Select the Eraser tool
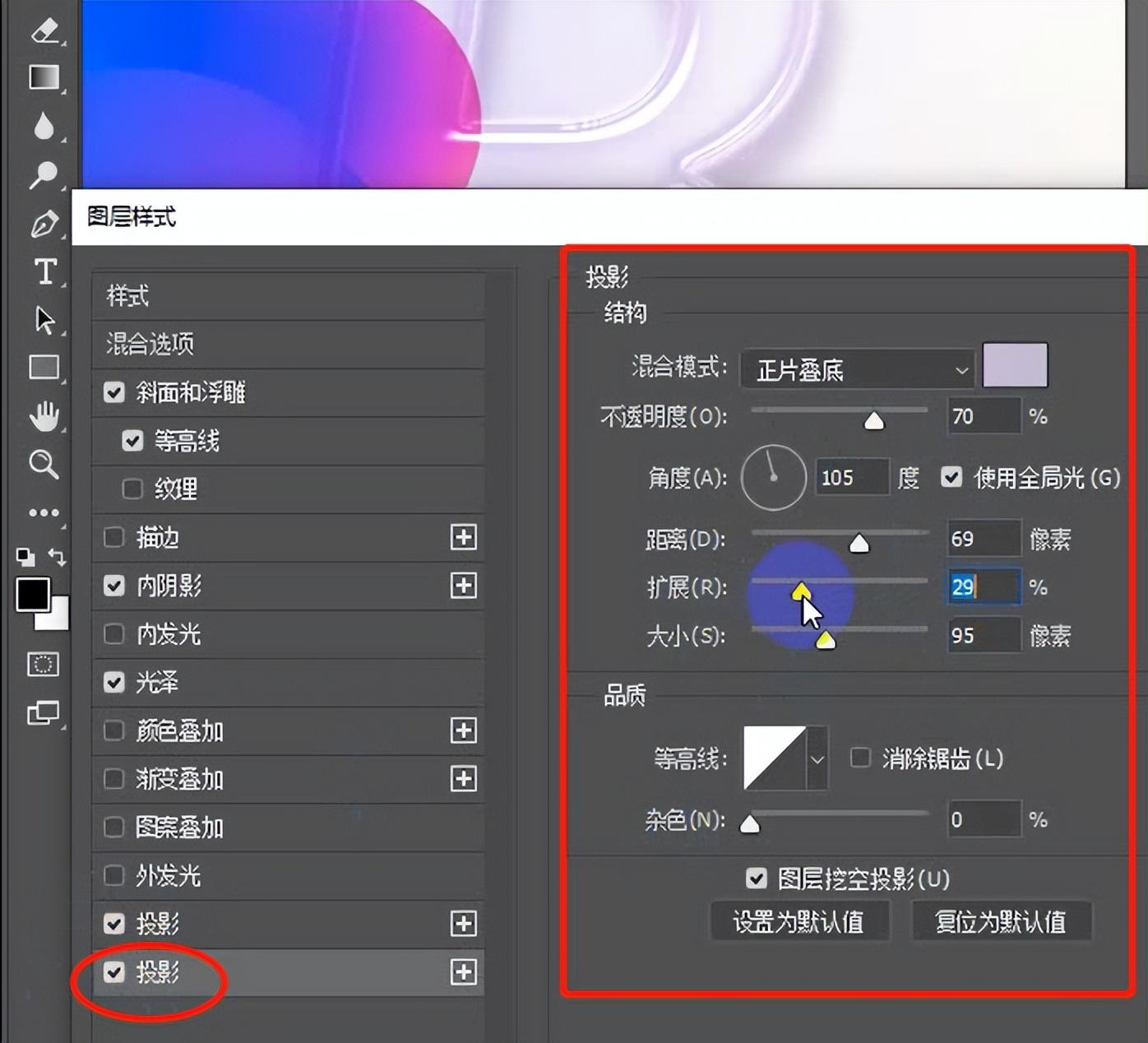 tap(44, 30)
